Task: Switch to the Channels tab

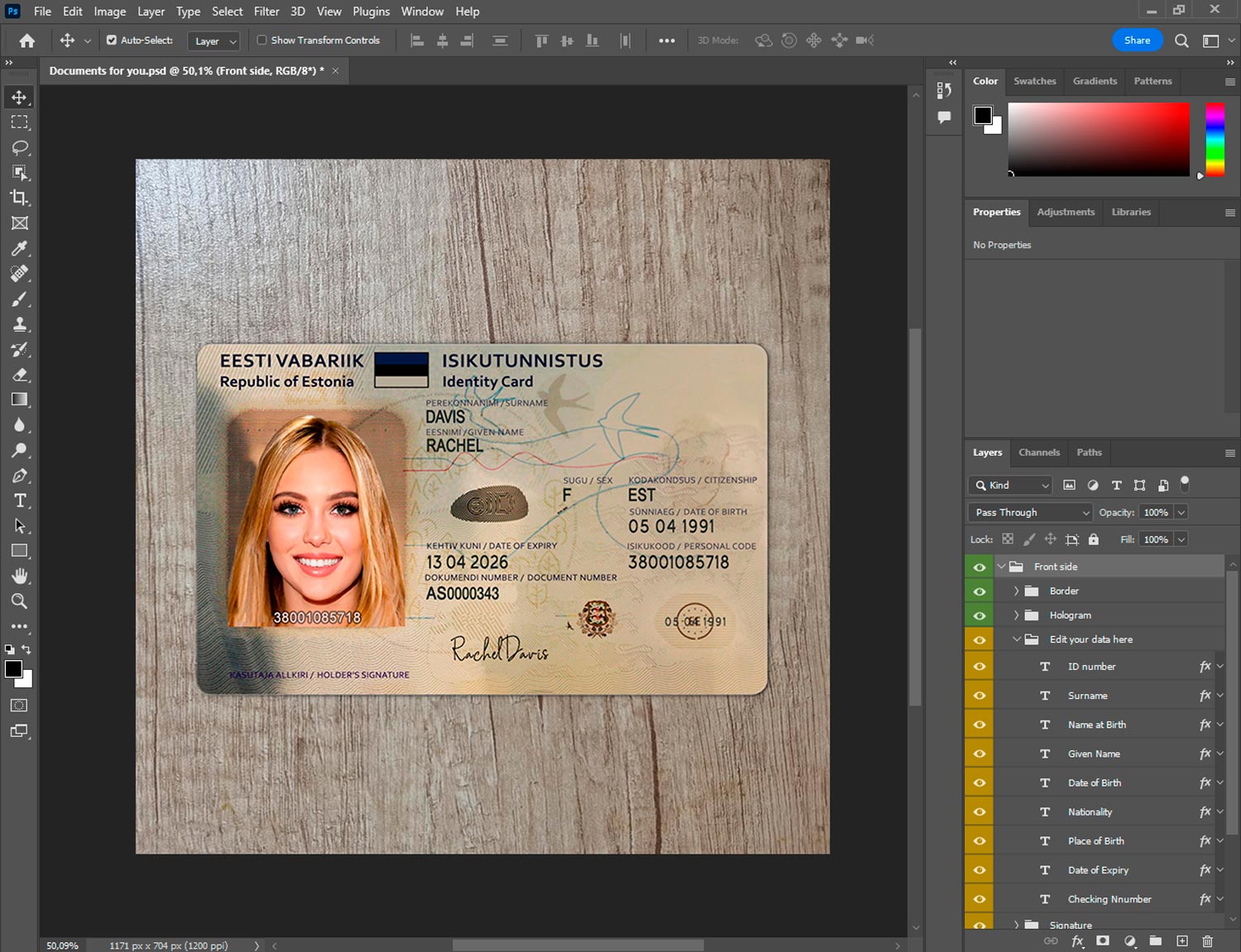Action: pos(1038,452)
